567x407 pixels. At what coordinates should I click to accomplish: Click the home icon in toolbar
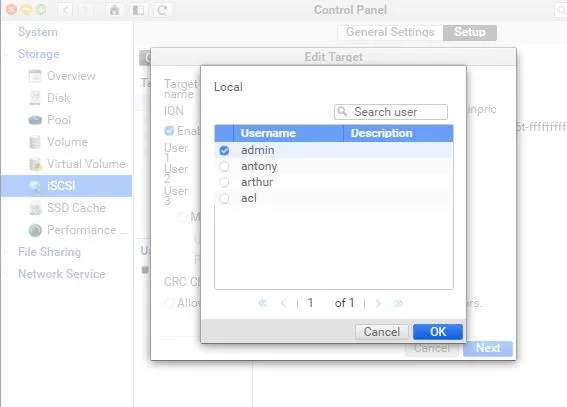114,10
